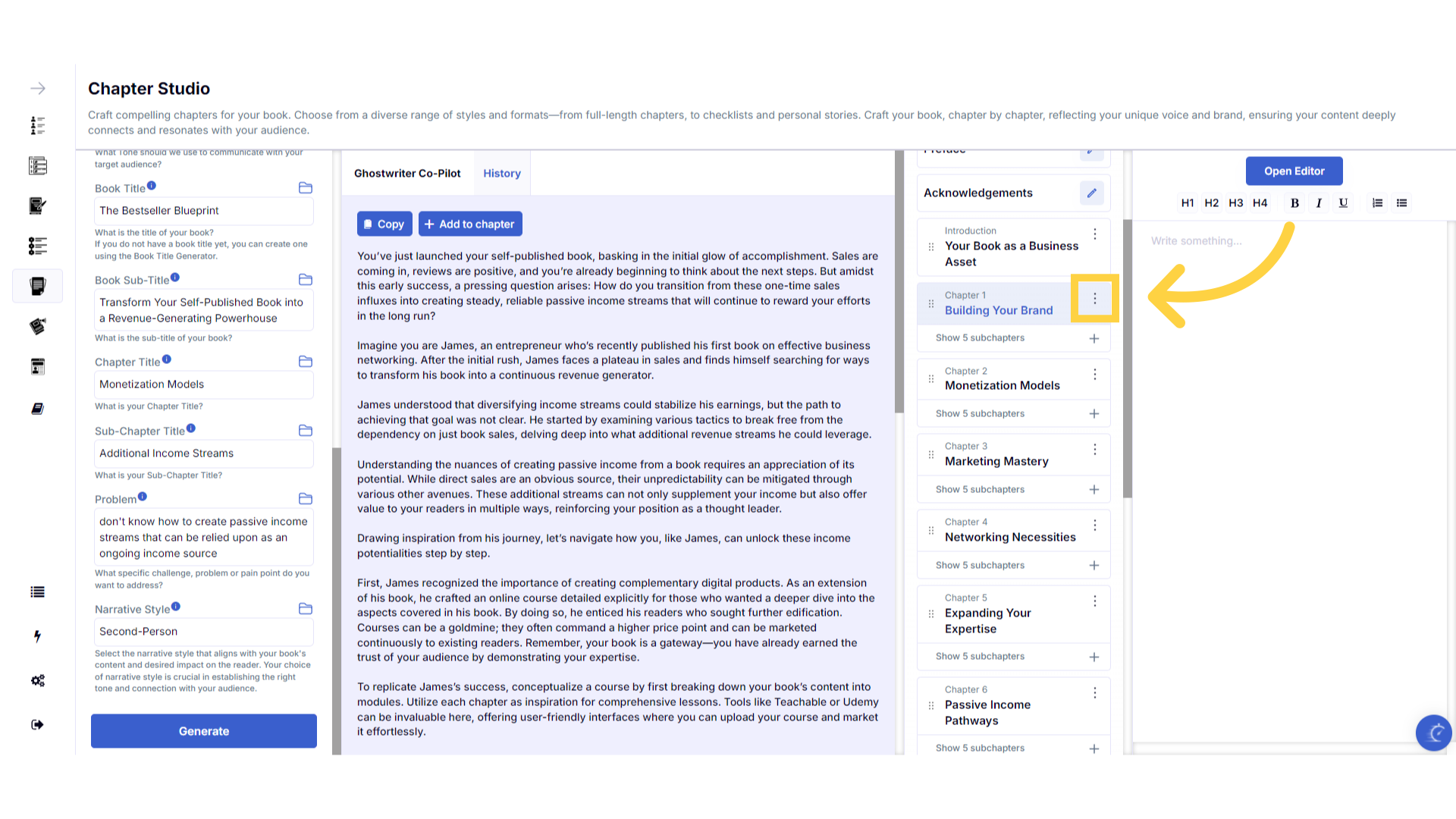Screen dimensions: 1456x819
Task: Click the Narrative Style input field
Action: point(203,631)
